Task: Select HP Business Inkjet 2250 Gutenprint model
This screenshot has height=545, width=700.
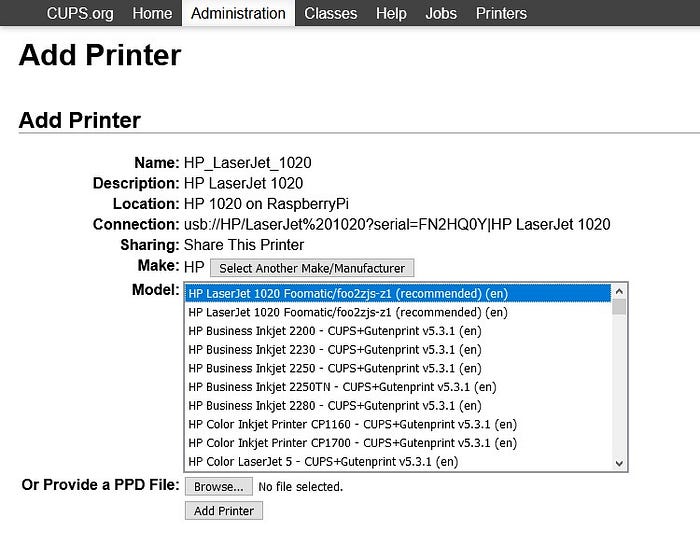Action: click(x=398, y=368)
